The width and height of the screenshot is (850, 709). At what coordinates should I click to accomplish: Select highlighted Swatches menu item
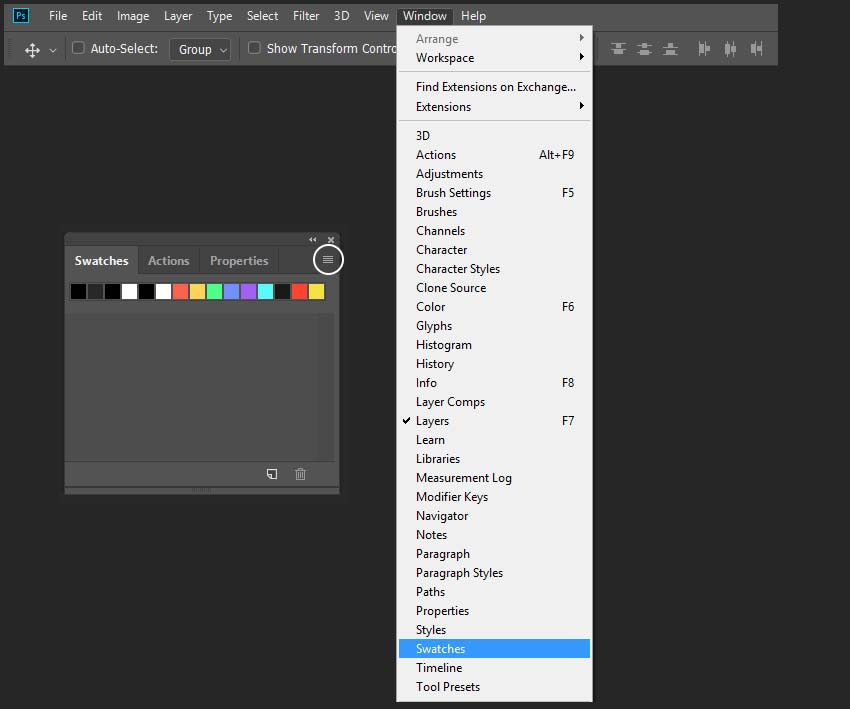tap(494, 648)
